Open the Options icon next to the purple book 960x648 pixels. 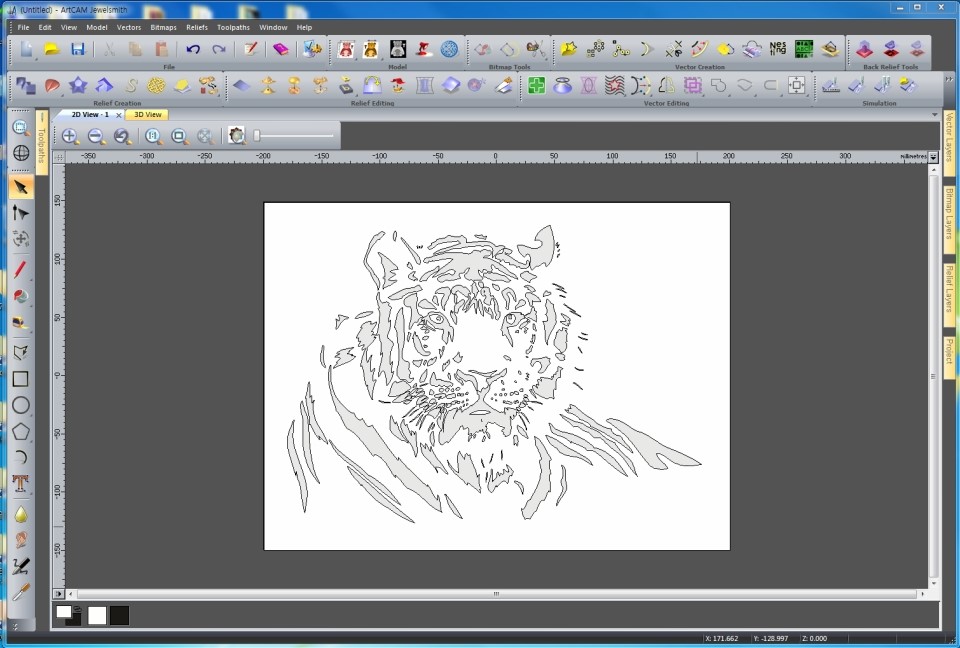(x=312, y=49)
